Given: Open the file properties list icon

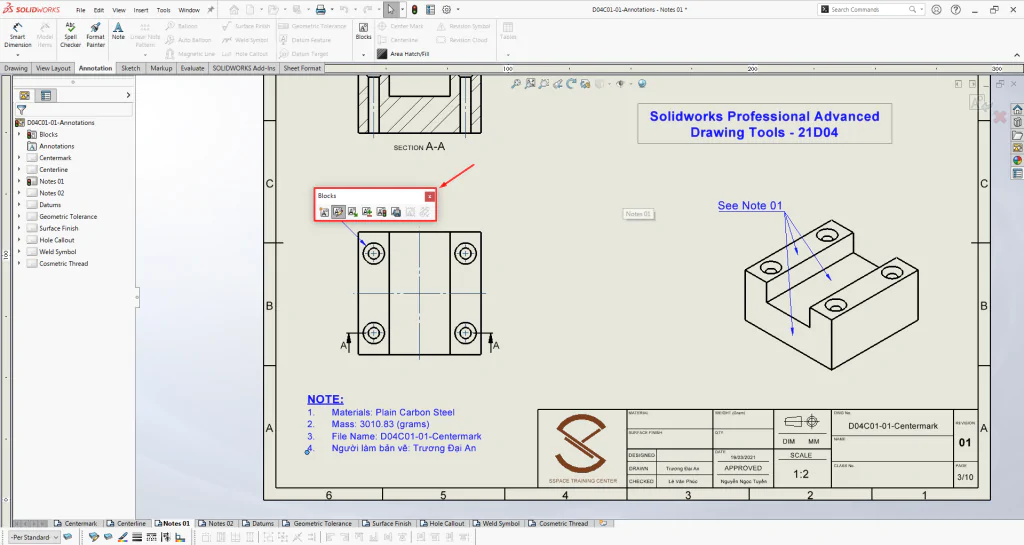Looking at the screenshot, I should (430, 10).
